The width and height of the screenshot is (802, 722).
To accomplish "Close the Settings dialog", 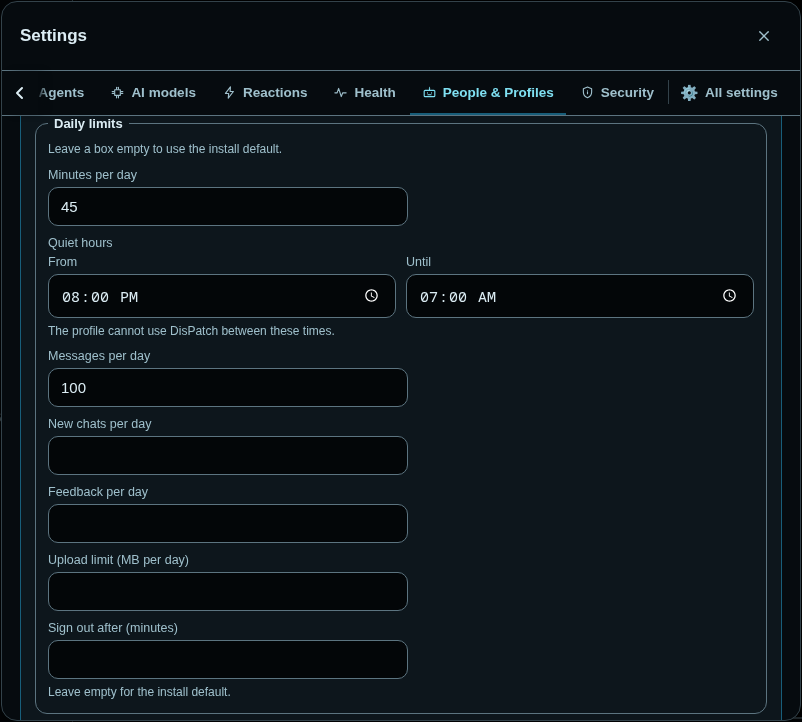I will point(764,36).
